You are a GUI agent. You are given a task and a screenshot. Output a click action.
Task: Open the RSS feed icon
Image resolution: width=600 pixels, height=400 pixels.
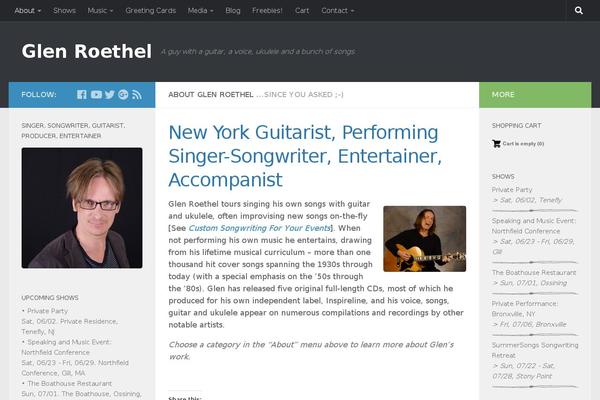[137, 95]
